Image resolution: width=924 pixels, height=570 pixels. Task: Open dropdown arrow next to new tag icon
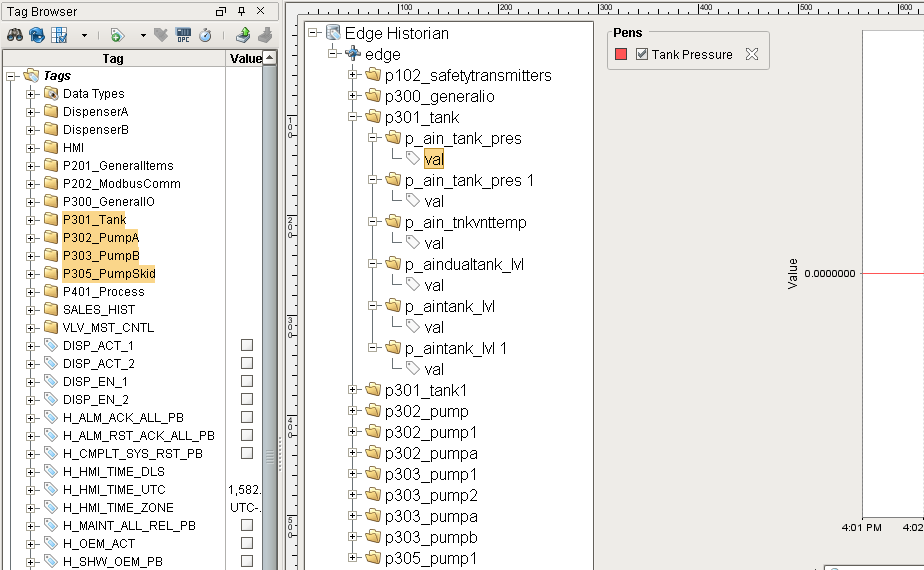click(143, 35)
